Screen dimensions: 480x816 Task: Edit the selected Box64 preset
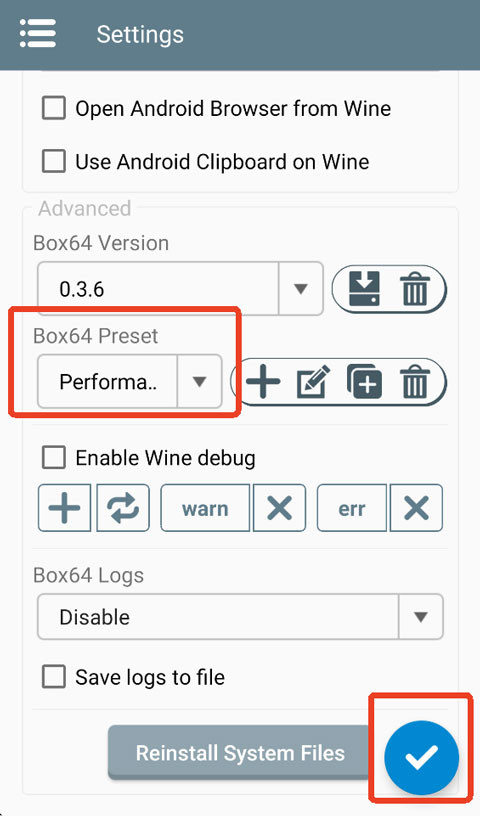click(x=313, y=381)
